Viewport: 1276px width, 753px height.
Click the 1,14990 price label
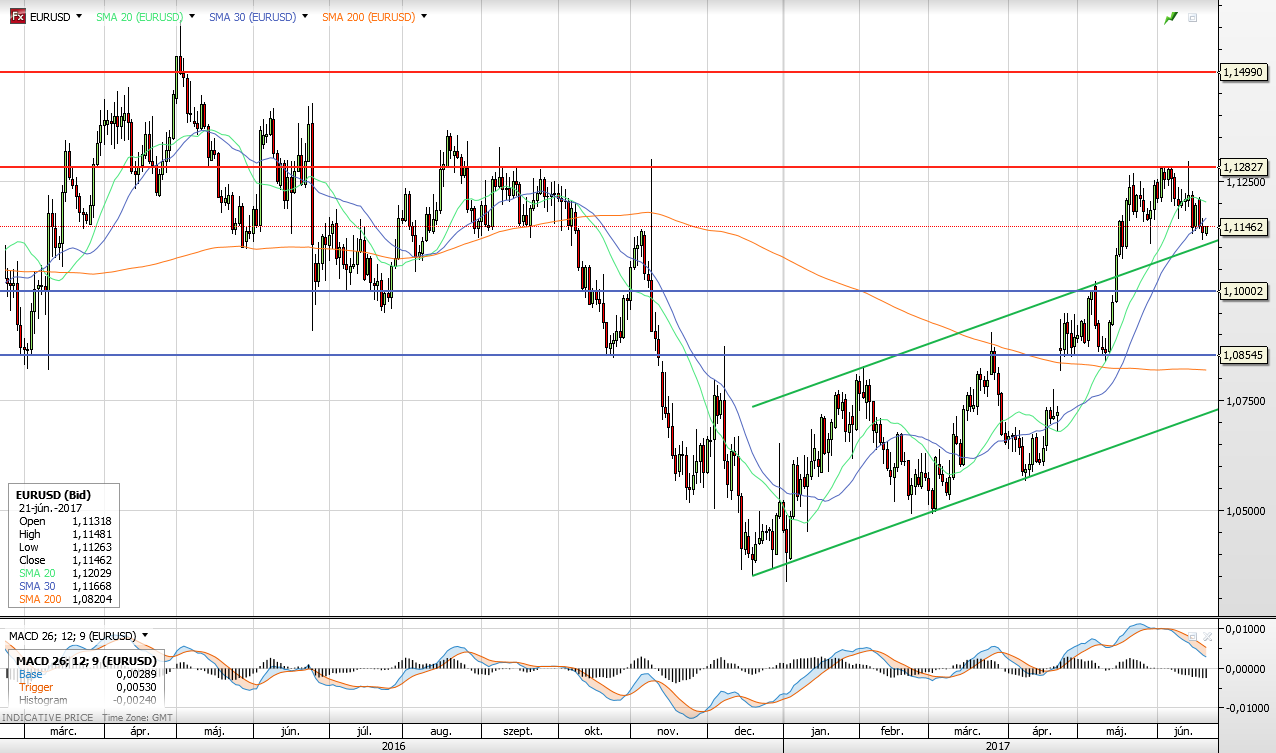click(x=1245, y=72)
